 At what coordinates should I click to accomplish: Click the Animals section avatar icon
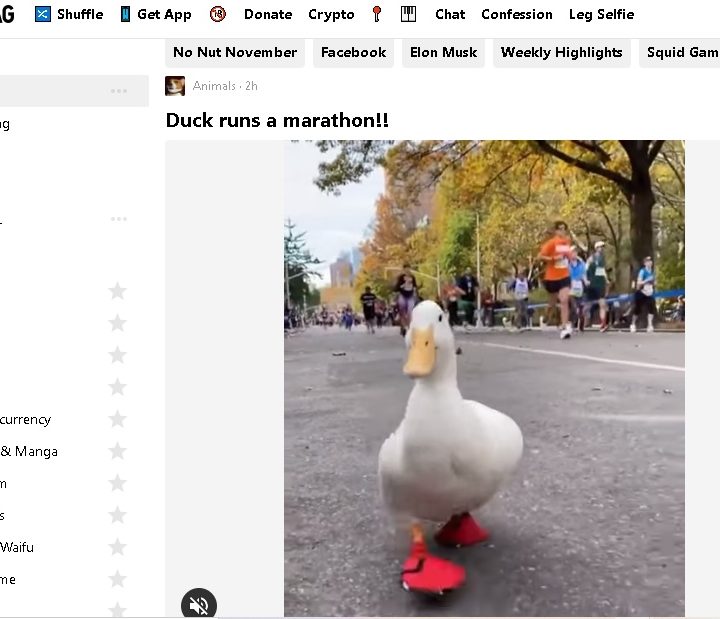click(x=175, y=86)
